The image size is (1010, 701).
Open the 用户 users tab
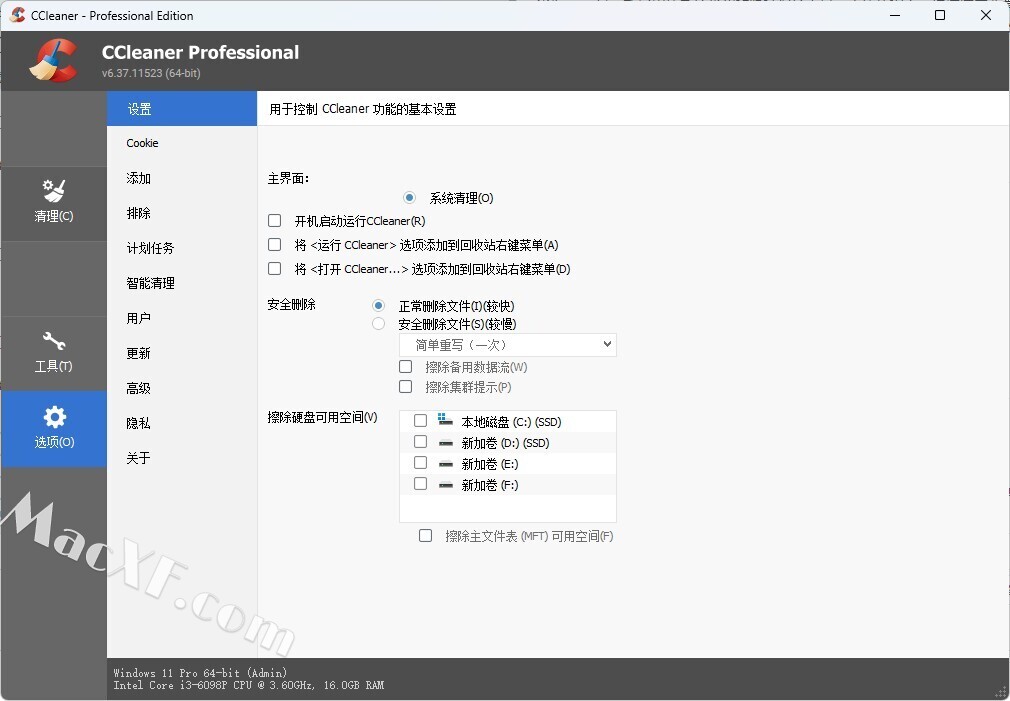[x=182, y=318]
